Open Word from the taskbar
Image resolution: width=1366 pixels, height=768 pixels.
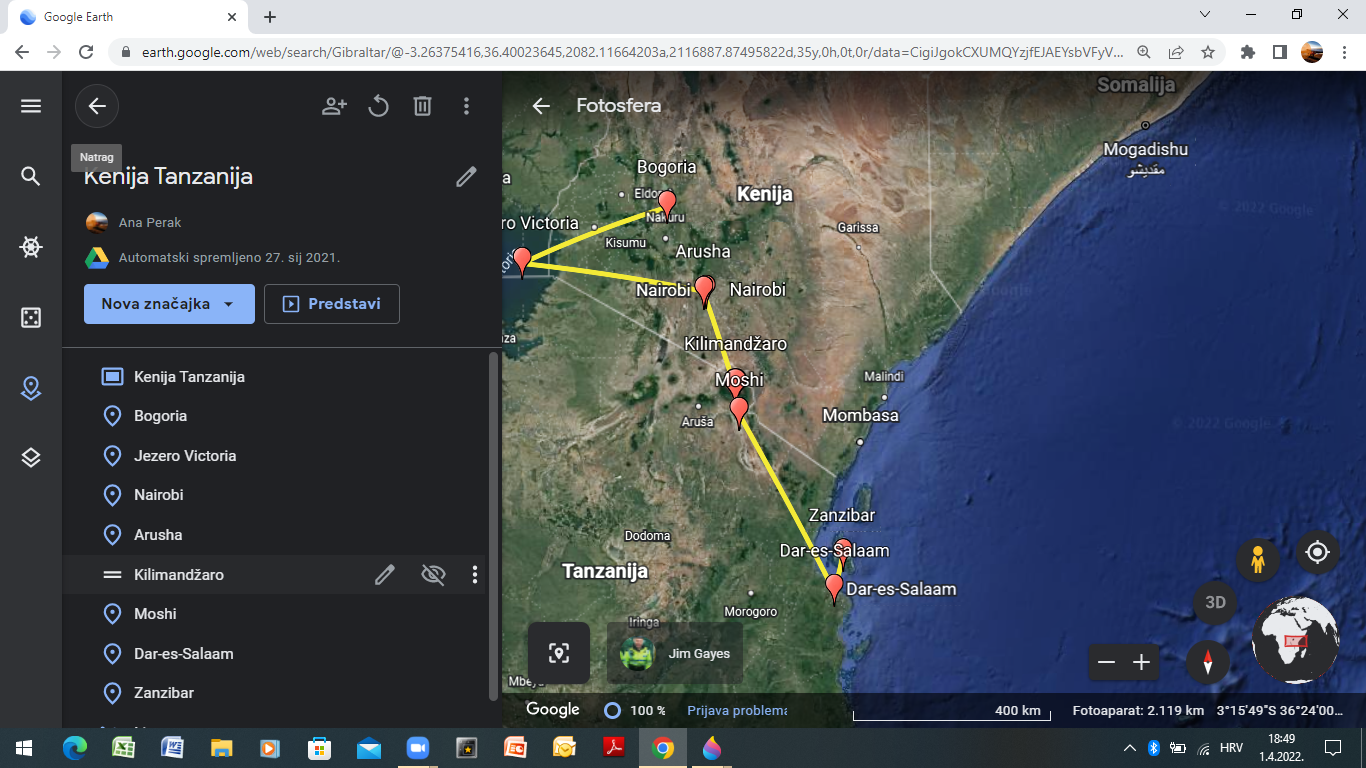point(172,748)
